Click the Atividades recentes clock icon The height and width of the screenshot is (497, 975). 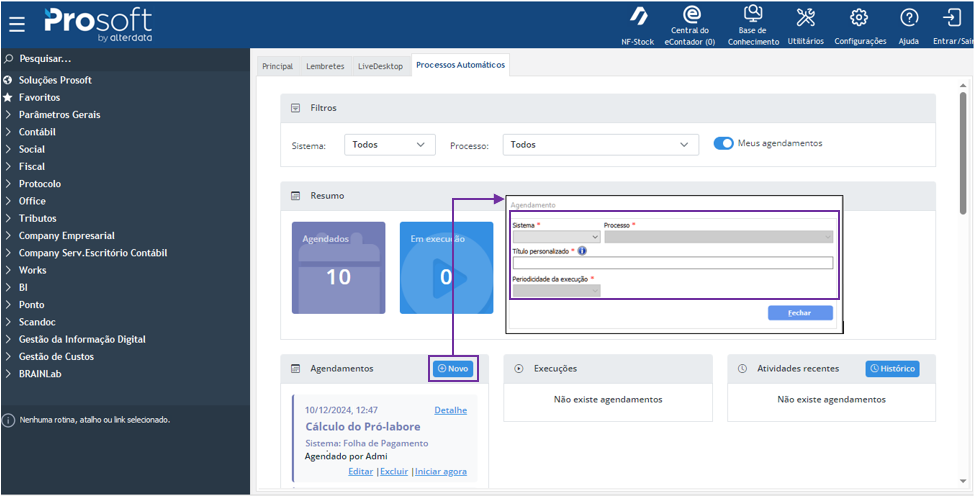pos(742,369)
